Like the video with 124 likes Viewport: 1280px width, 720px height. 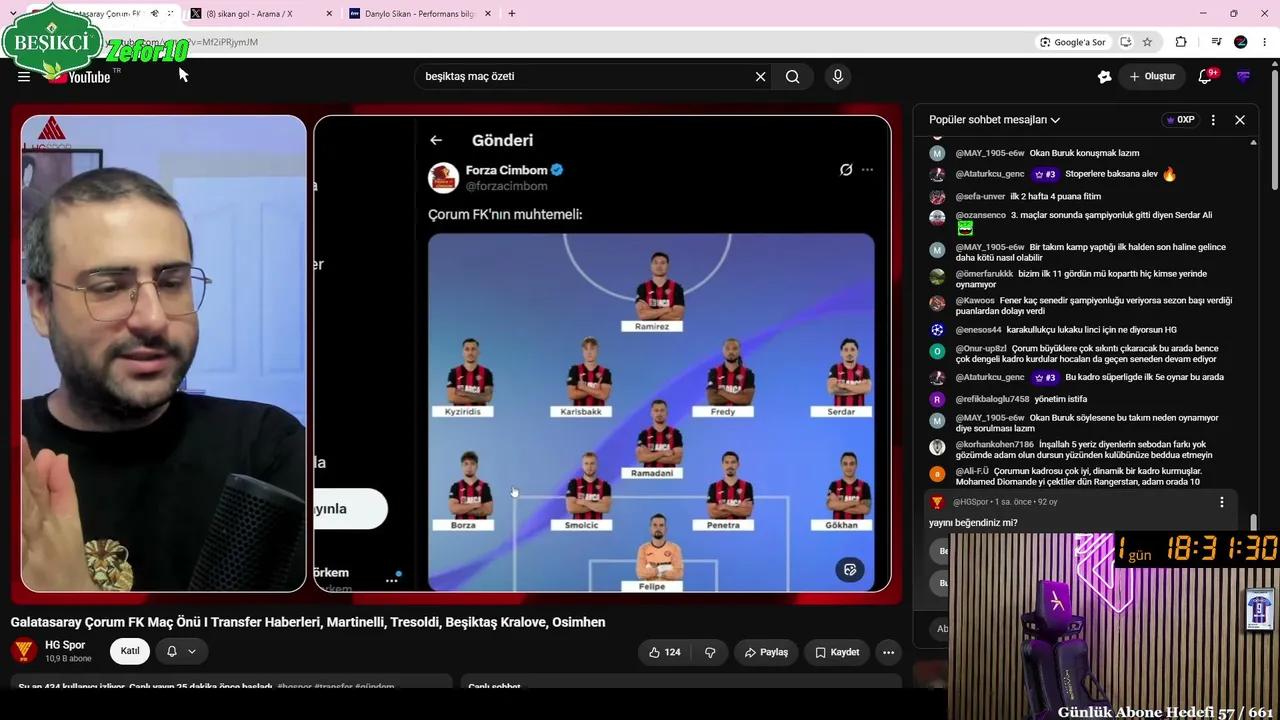[664, 652]
